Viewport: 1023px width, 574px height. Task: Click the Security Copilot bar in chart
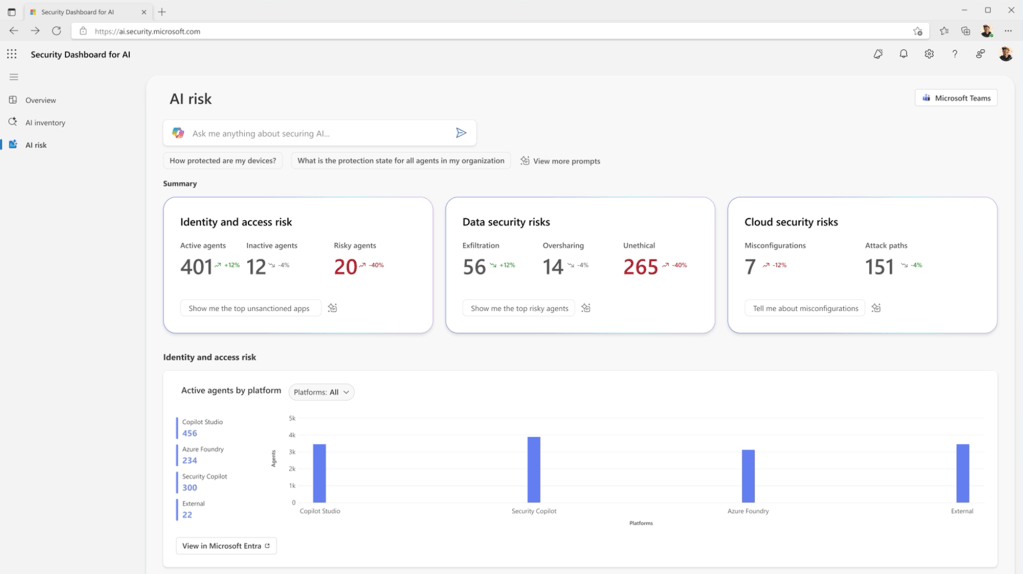534,470
